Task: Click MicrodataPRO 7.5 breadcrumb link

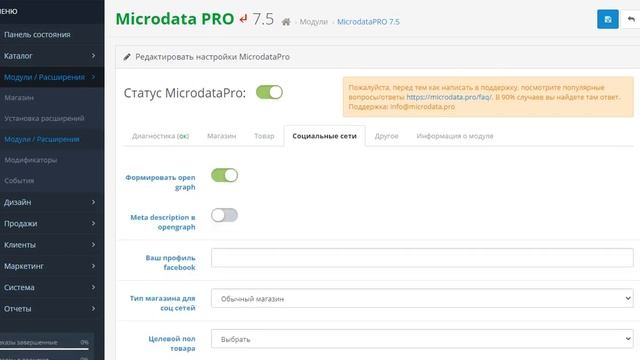Action: (368, 22)
